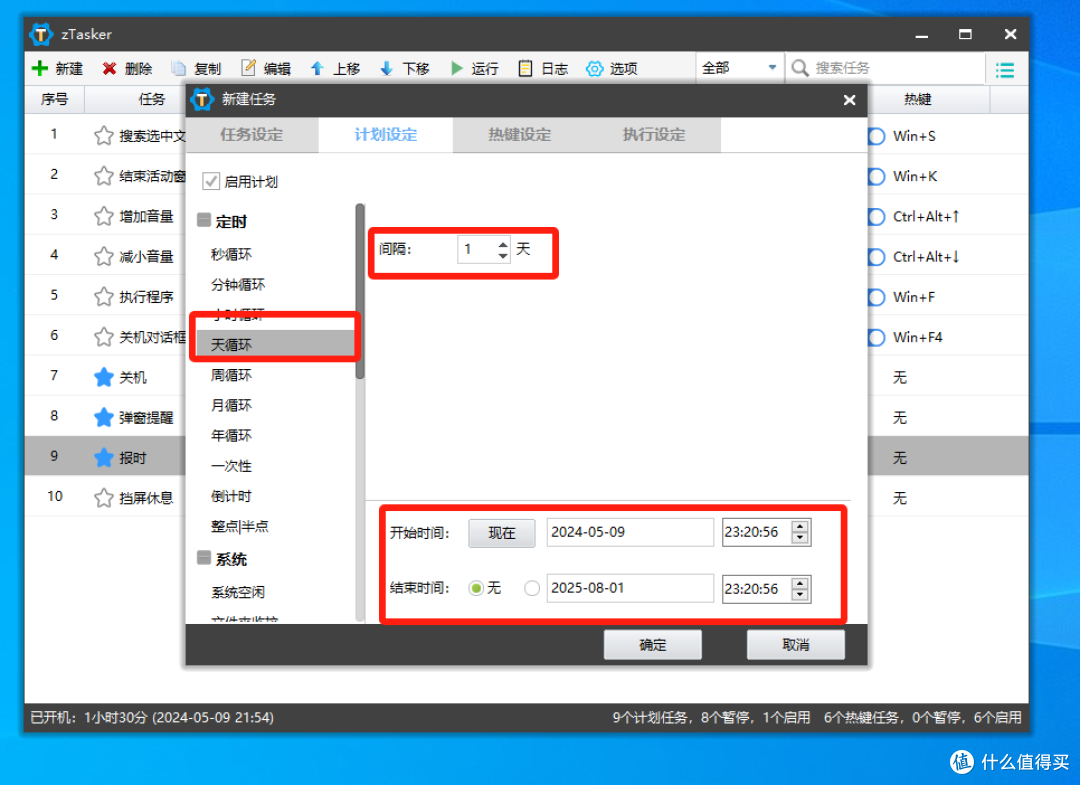Increase the 结束时间 time spinner
Image resolution: width=1080 pixels, height=785 pixels.
[800, 583]
